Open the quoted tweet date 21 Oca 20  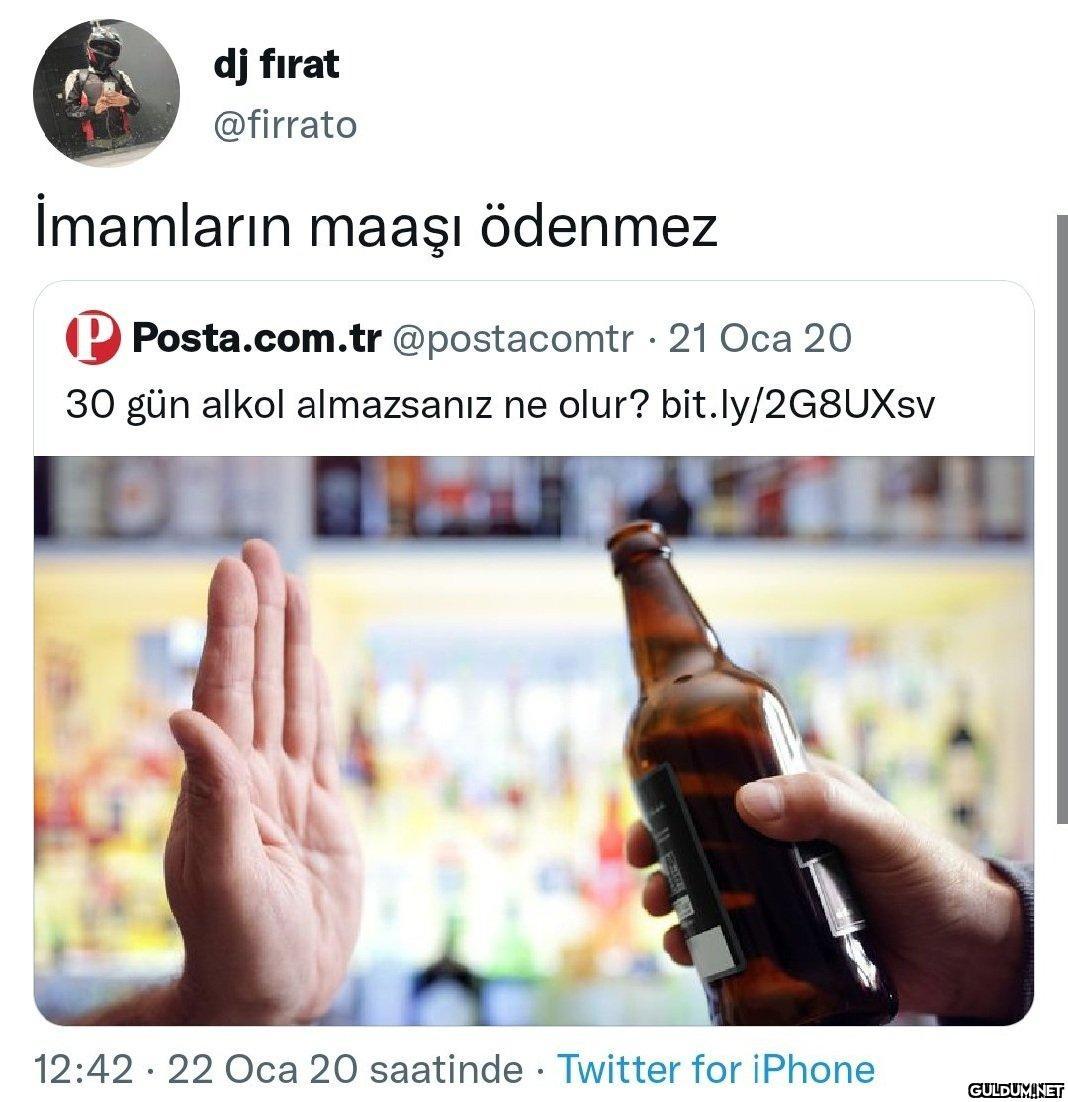tap(760, 338)
